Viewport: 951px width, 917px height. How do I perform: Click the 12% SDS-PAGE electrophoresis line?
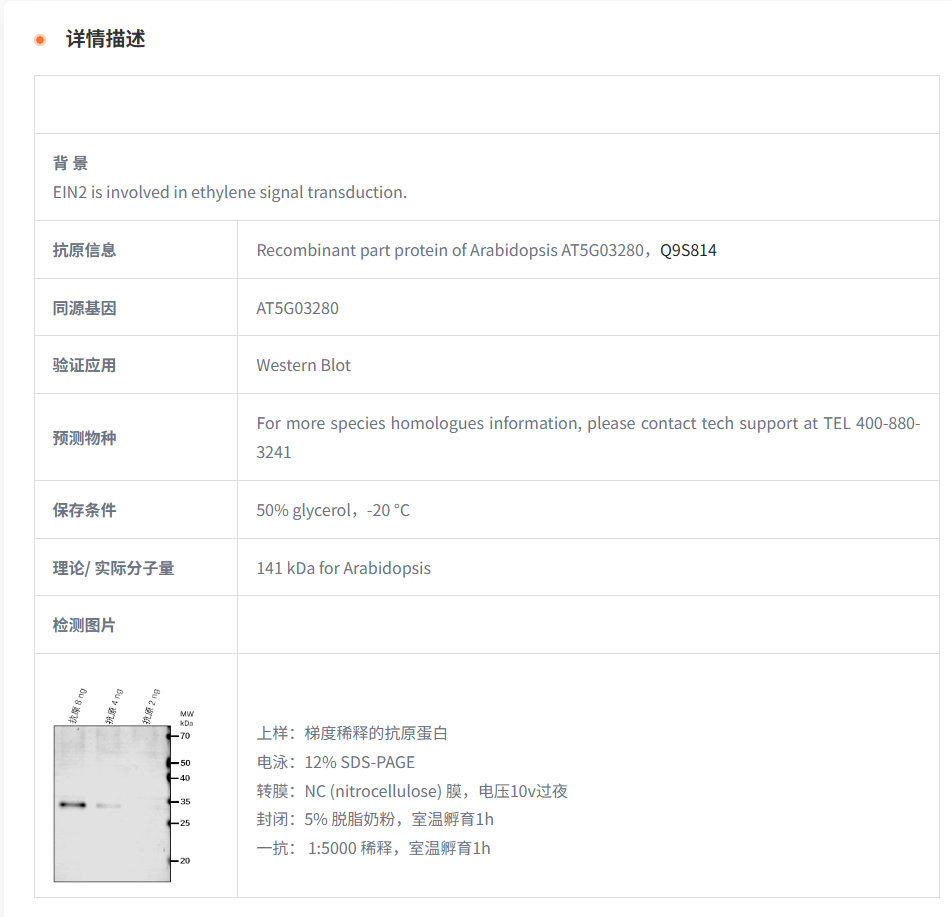pyautogui.click(x=335, y=762)
